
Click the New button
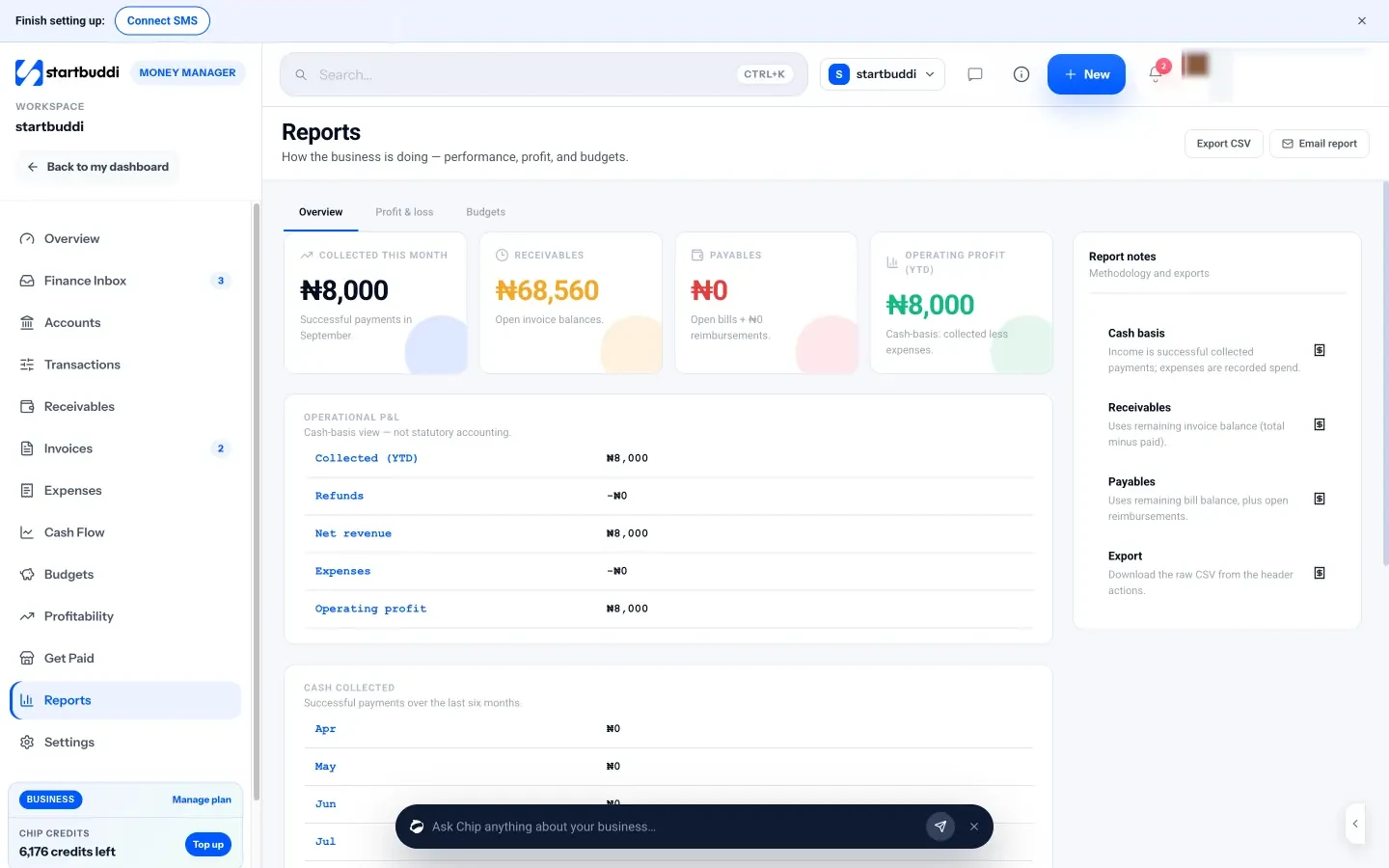coord(1086,74)
